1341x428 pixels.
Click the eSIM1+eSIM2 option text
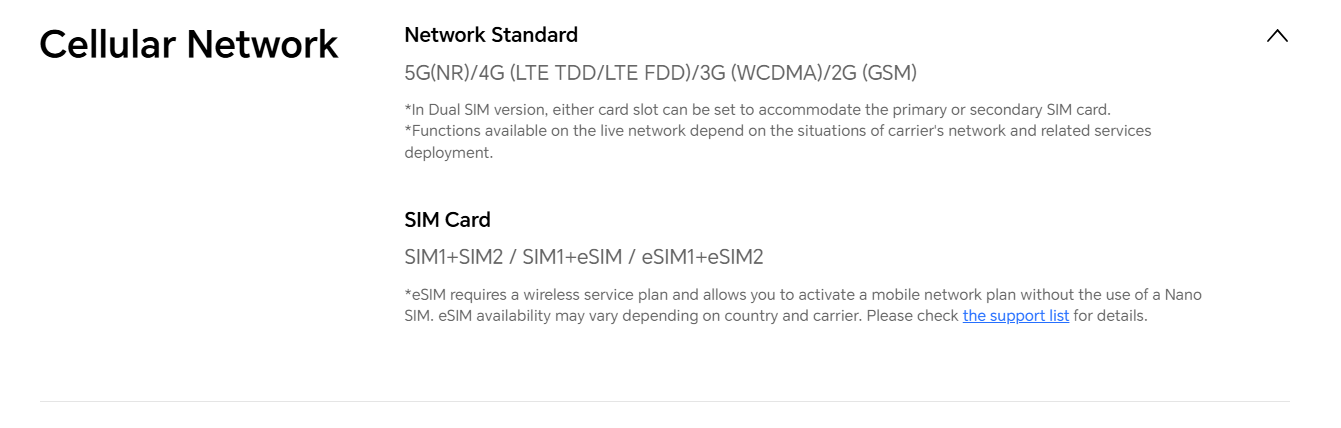click(x=702, y=257)
